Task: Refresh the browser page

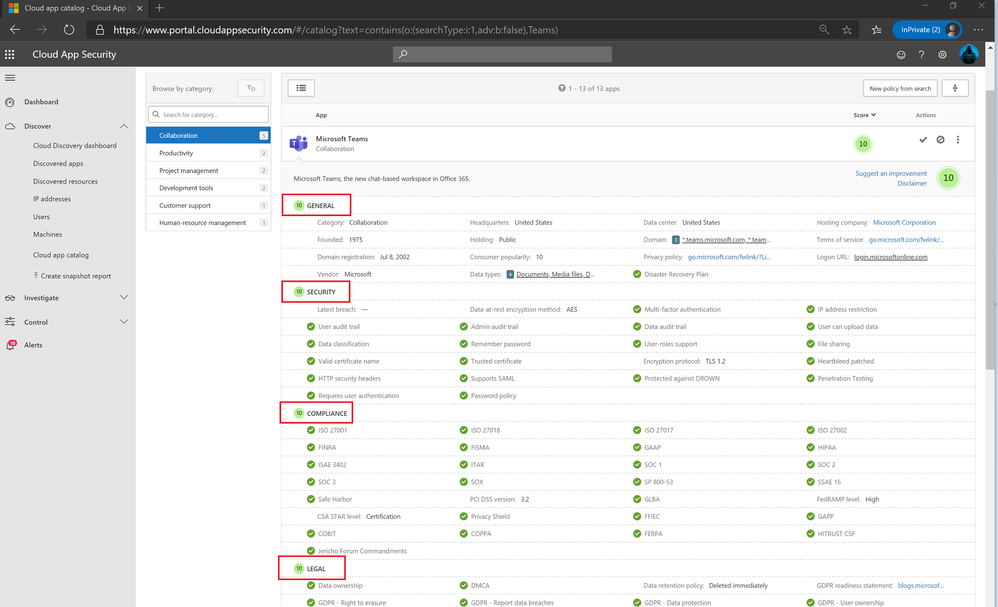Action: 69,30
